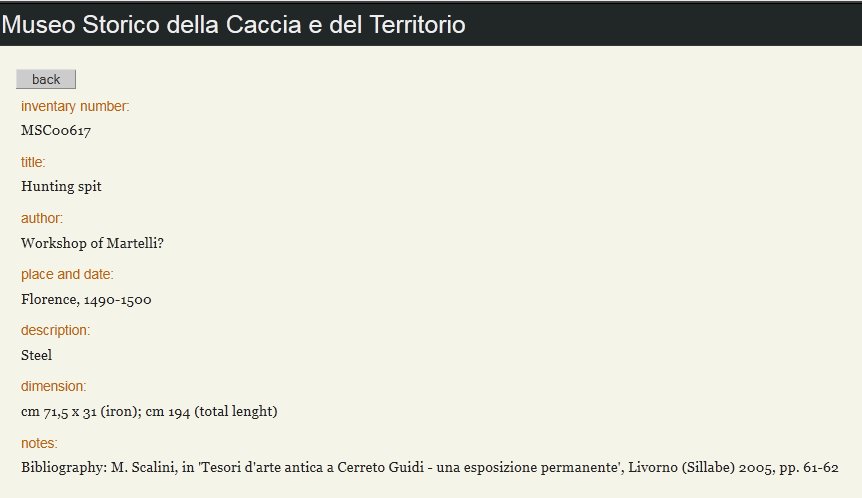Select the 'Steel' description value
Screen dimensions: 862x498
tap(36, 355)
